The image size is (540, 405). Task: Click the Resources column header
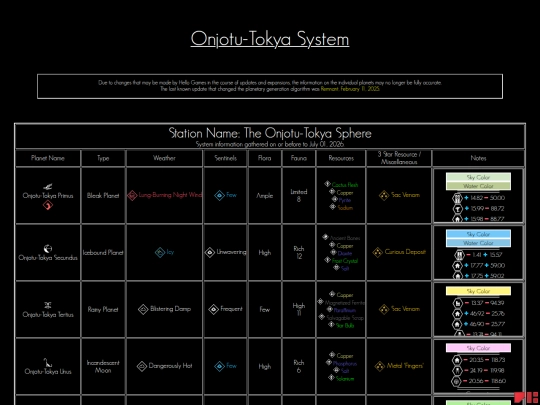click(x=341, y=158)
